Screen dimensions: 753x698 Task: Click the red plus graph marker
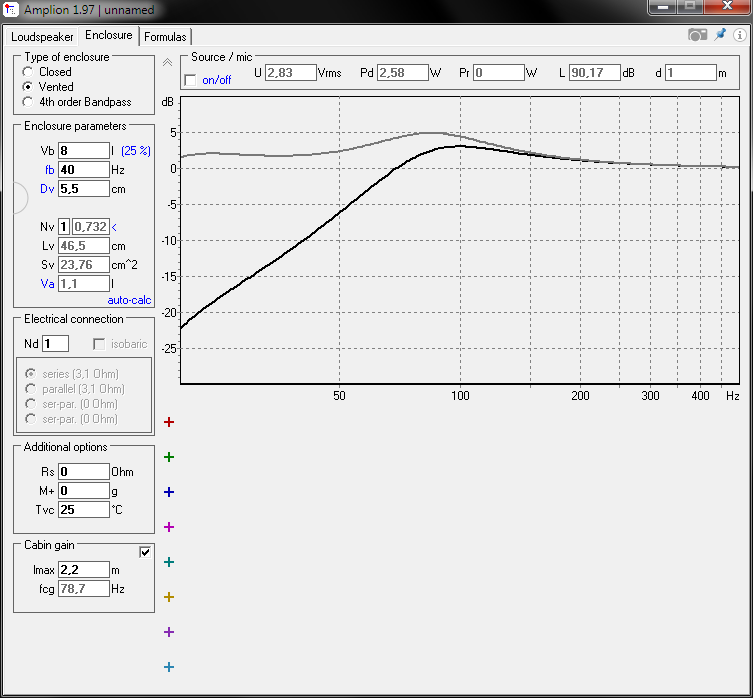tap(169, 422)
